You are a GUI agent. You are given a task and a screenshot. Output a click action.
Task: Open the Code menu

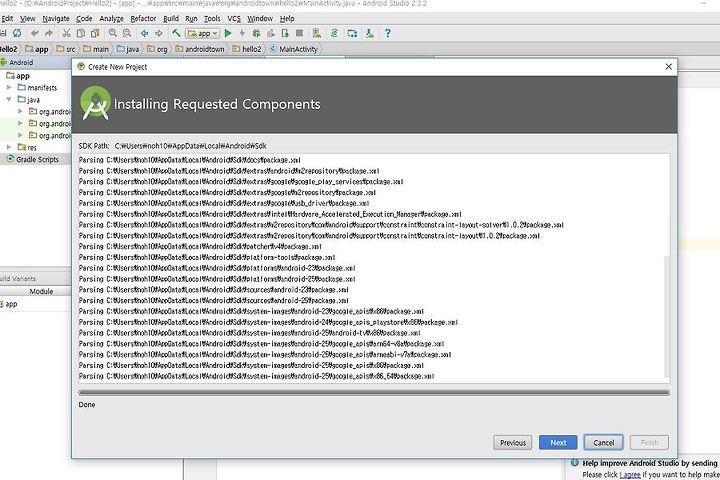(84, 18)
